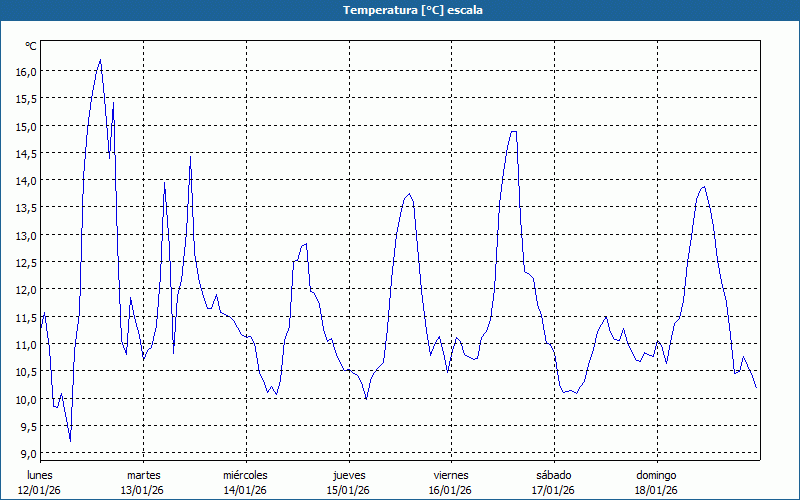The height and width of the screenshot is (500, 800).
Task: Click the 'domingo' day label
Action: pos(656,474)
